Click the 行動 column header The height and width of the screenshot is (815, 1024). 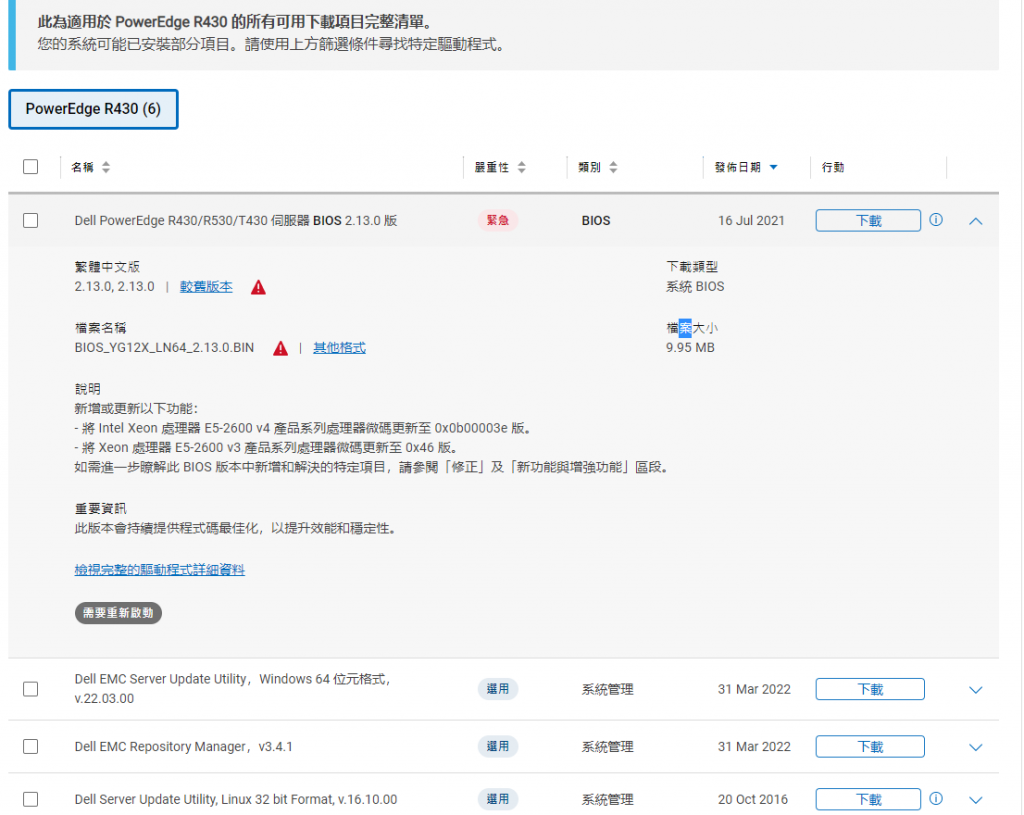(x=833, y=167)
